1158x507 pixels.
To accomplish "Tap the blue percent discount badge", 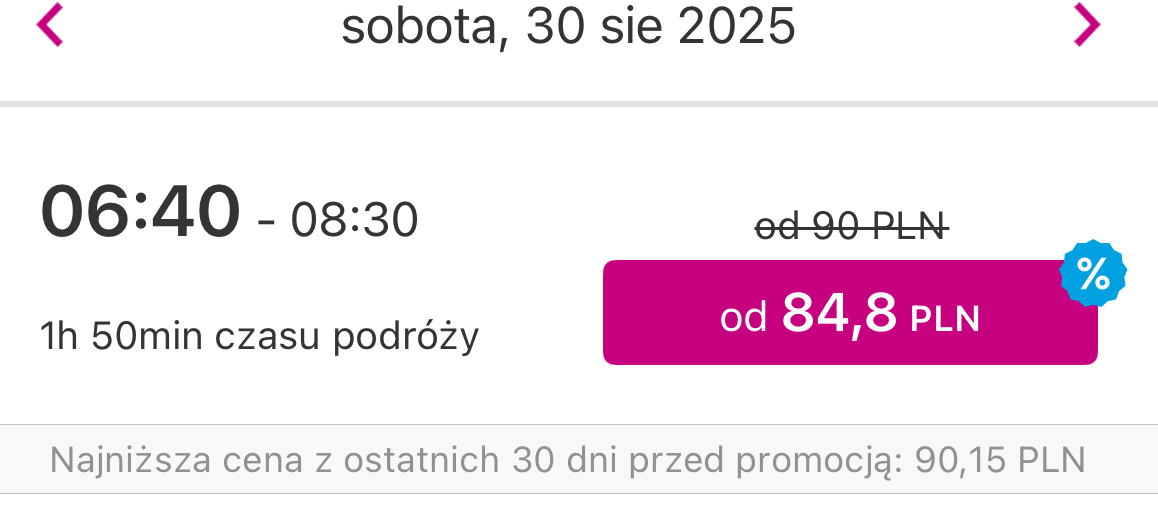I will (x=1093, y=274).
